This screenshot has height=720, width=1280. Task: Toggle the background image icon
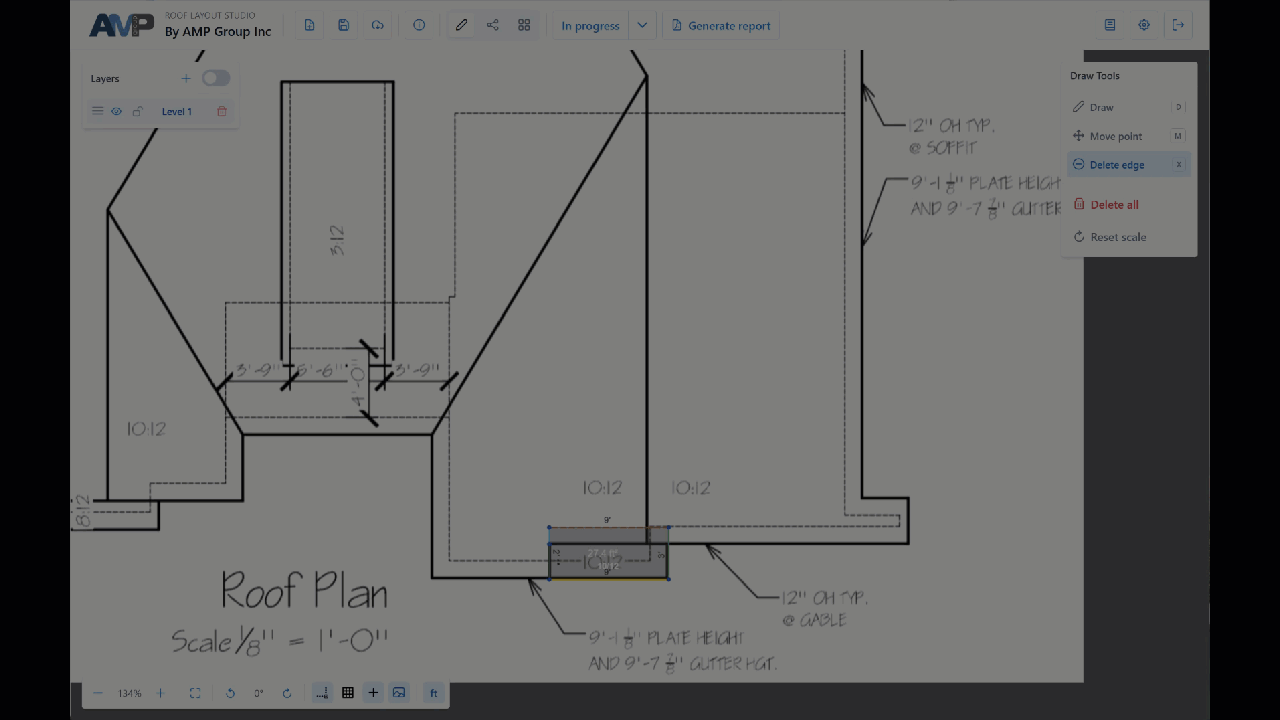[399, 693]
